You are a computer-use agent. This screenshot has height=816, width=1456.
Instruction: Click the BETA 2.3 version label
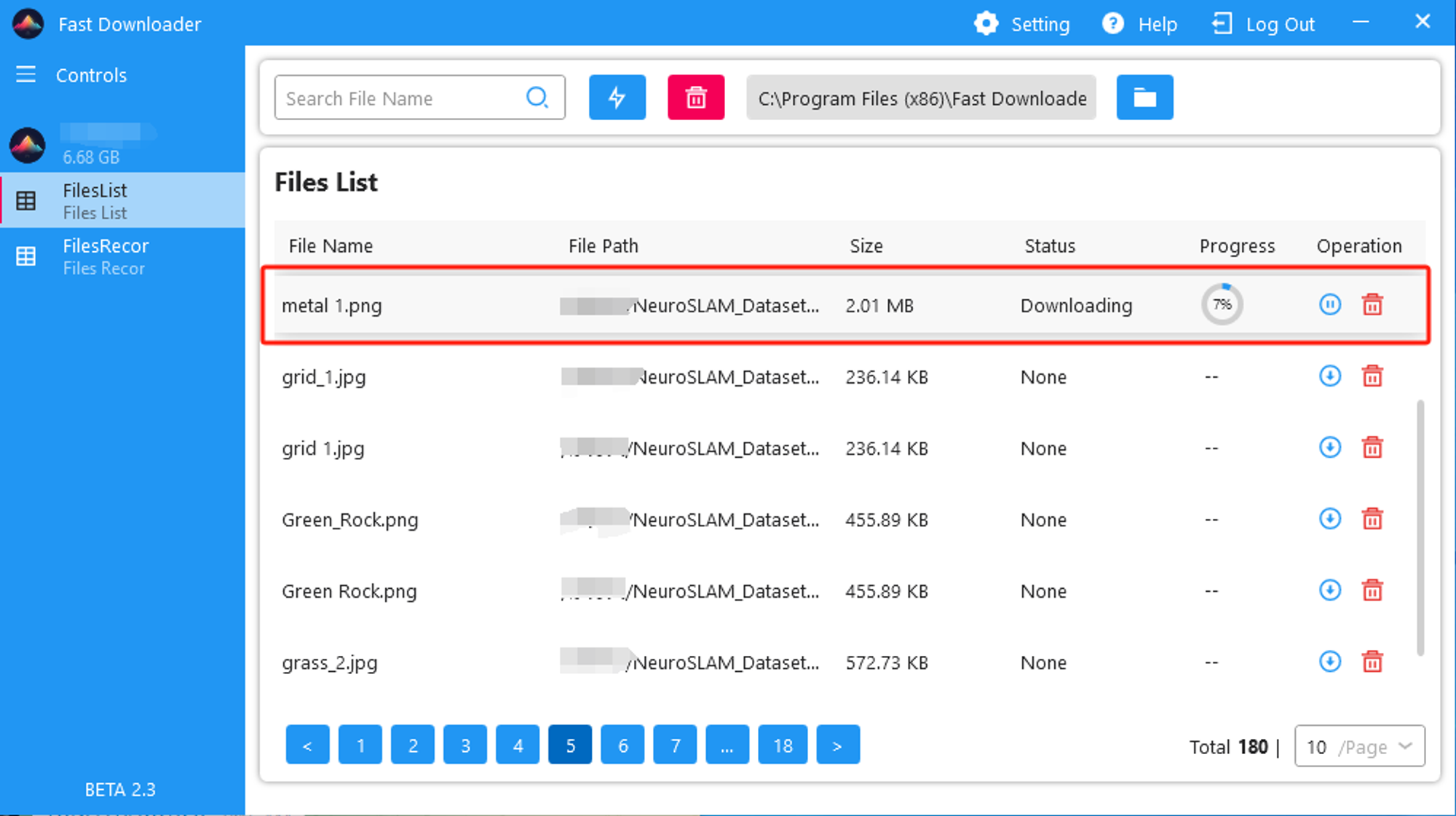tap(120, 789)
